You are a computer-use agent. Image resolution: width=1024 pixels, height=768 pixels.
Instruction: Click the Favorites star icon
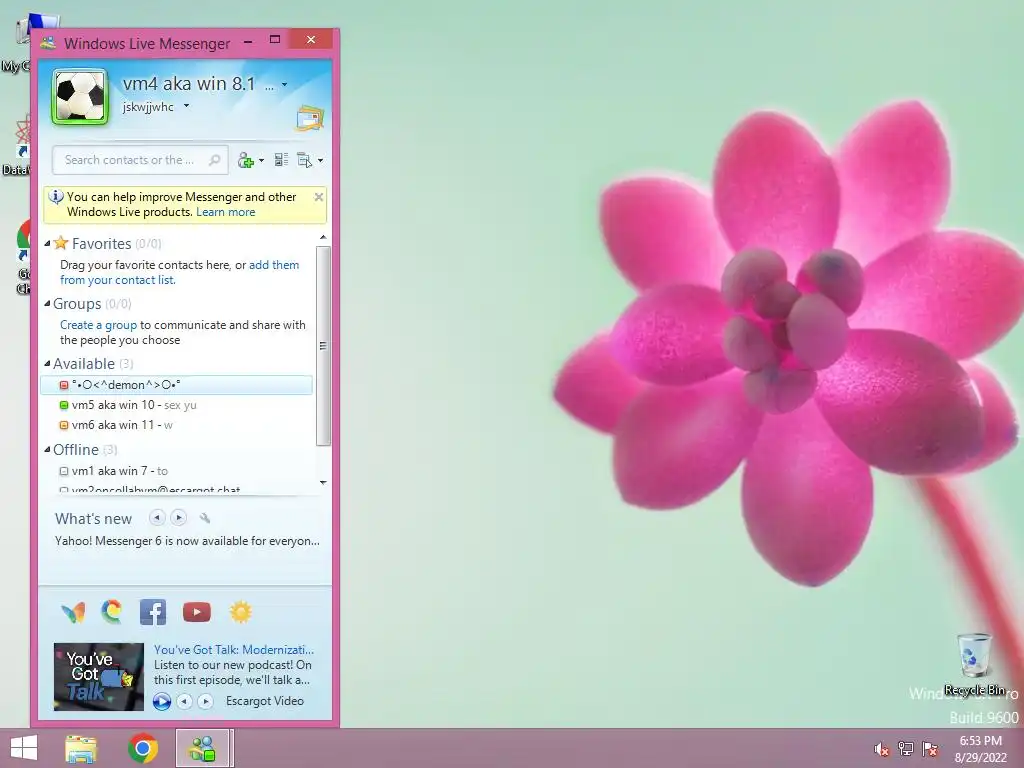click(x=61, y=243)
